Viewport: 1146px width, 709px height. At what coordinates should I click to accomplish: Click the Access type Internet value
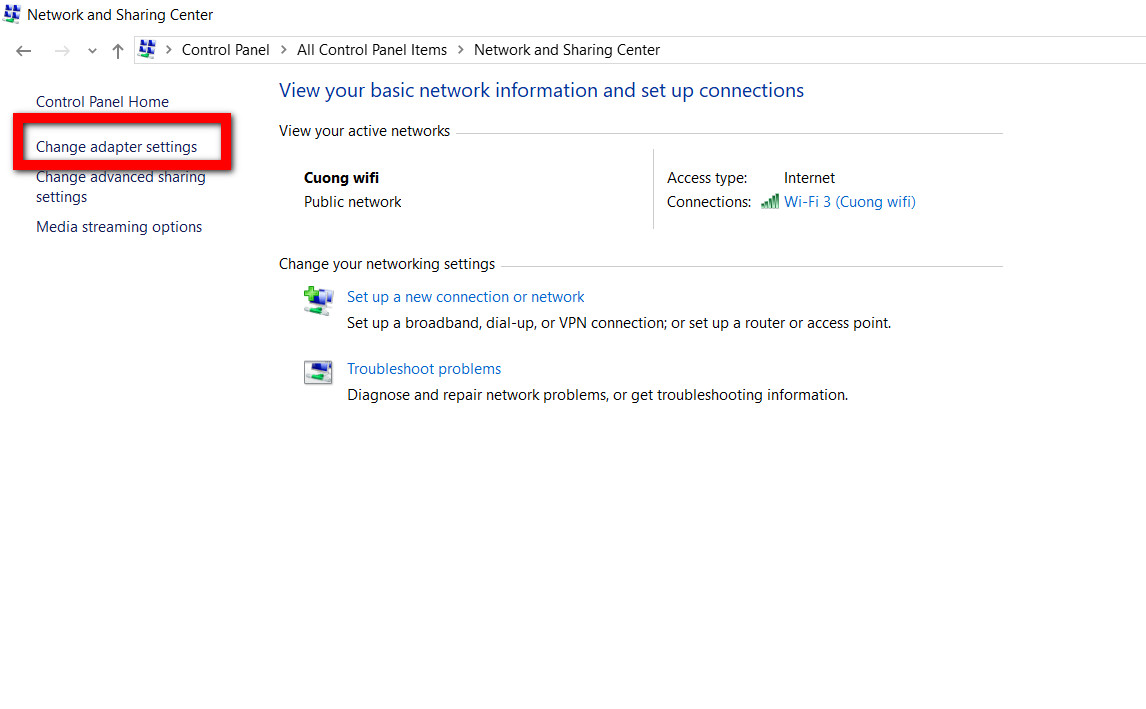click(x=809, y=178)
